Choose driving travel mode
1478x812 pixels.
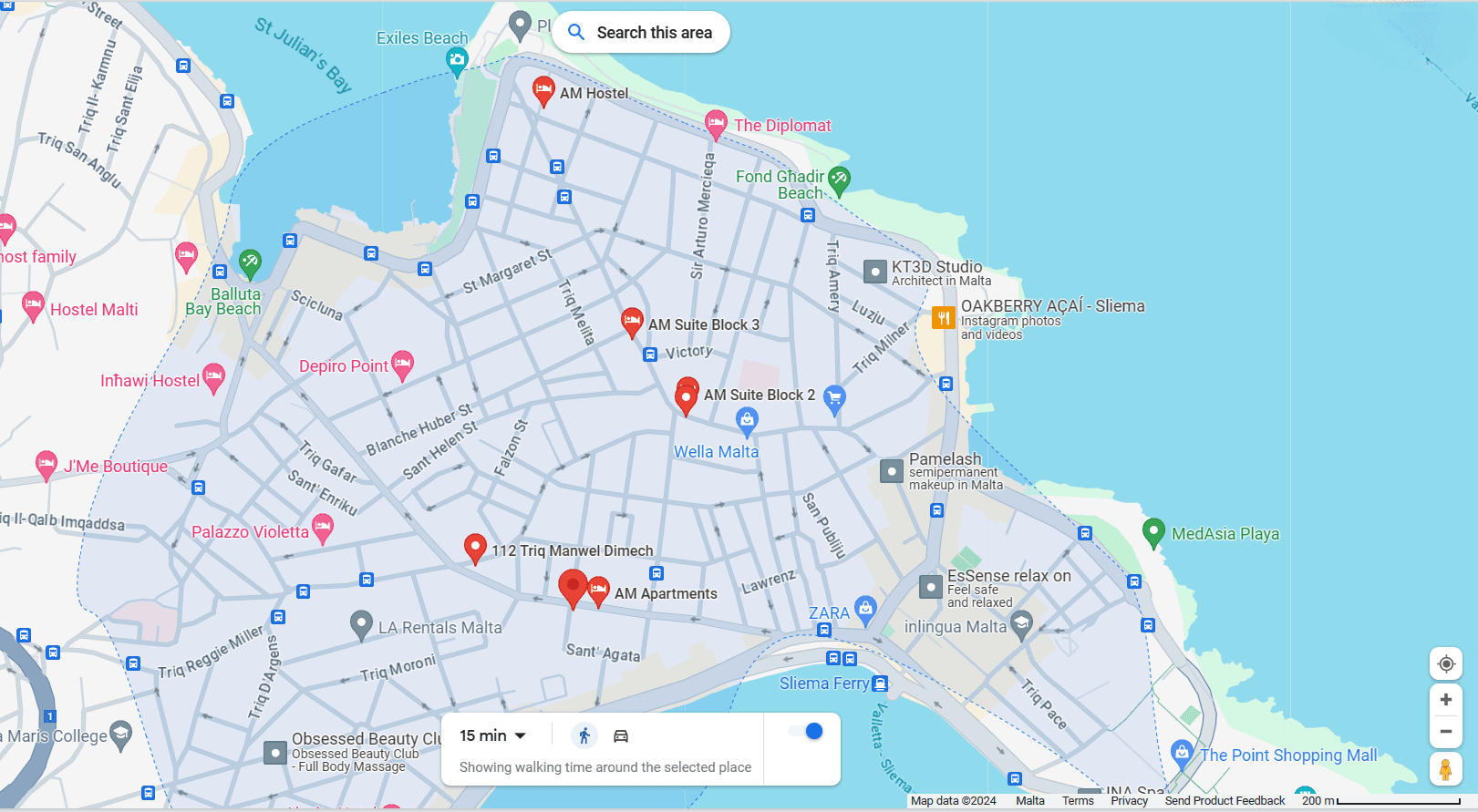pyautogui.click(x=621, y=736)
